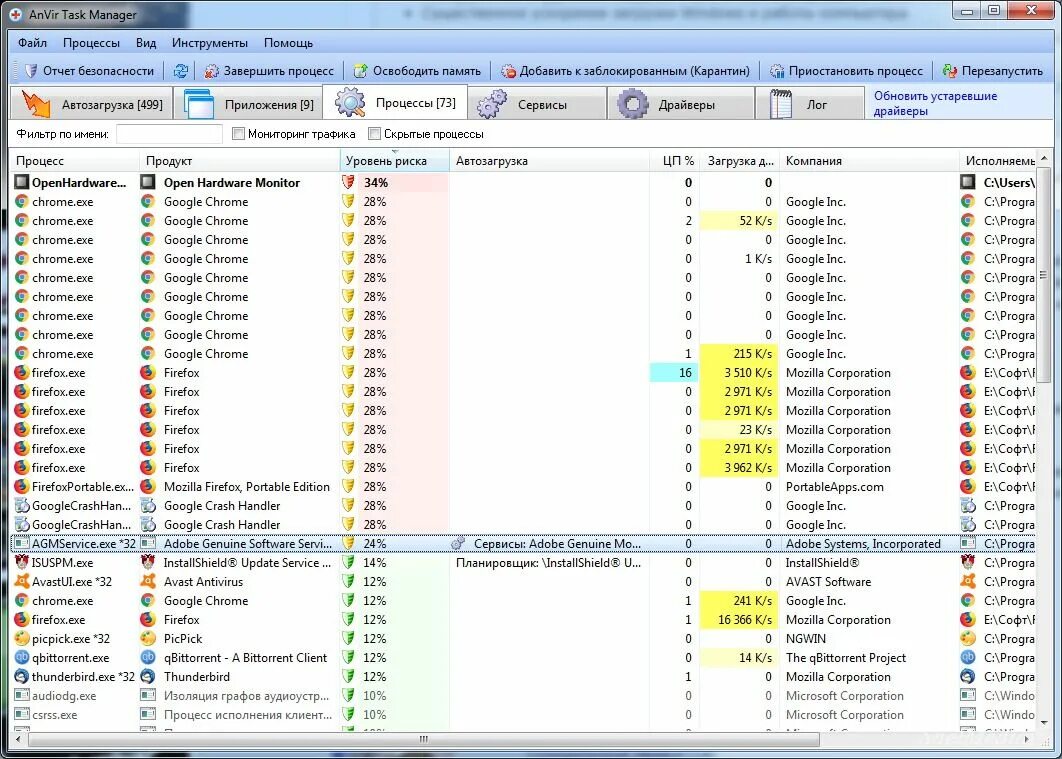Screen dimensions: 1062x759
Task: Switch to the Сервисы tab
Action: pos(536,104)
